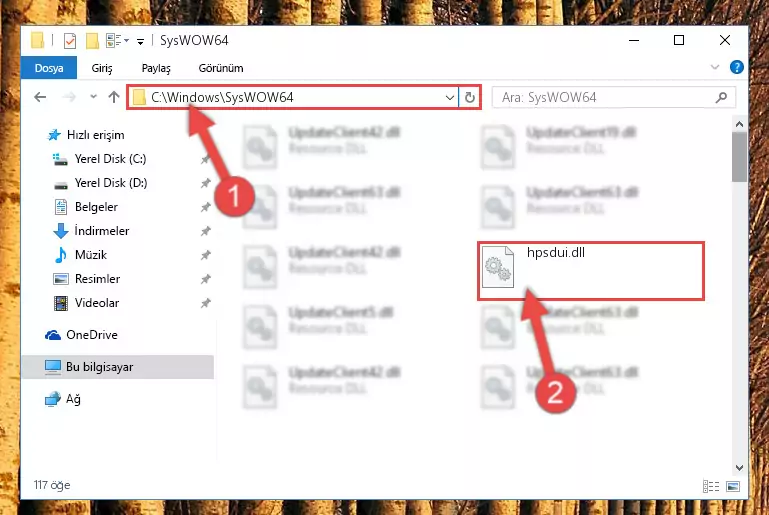The image size is (769, 515).
Task: Click the Yerel Disk (C:) drive icon
Action: 60,159
